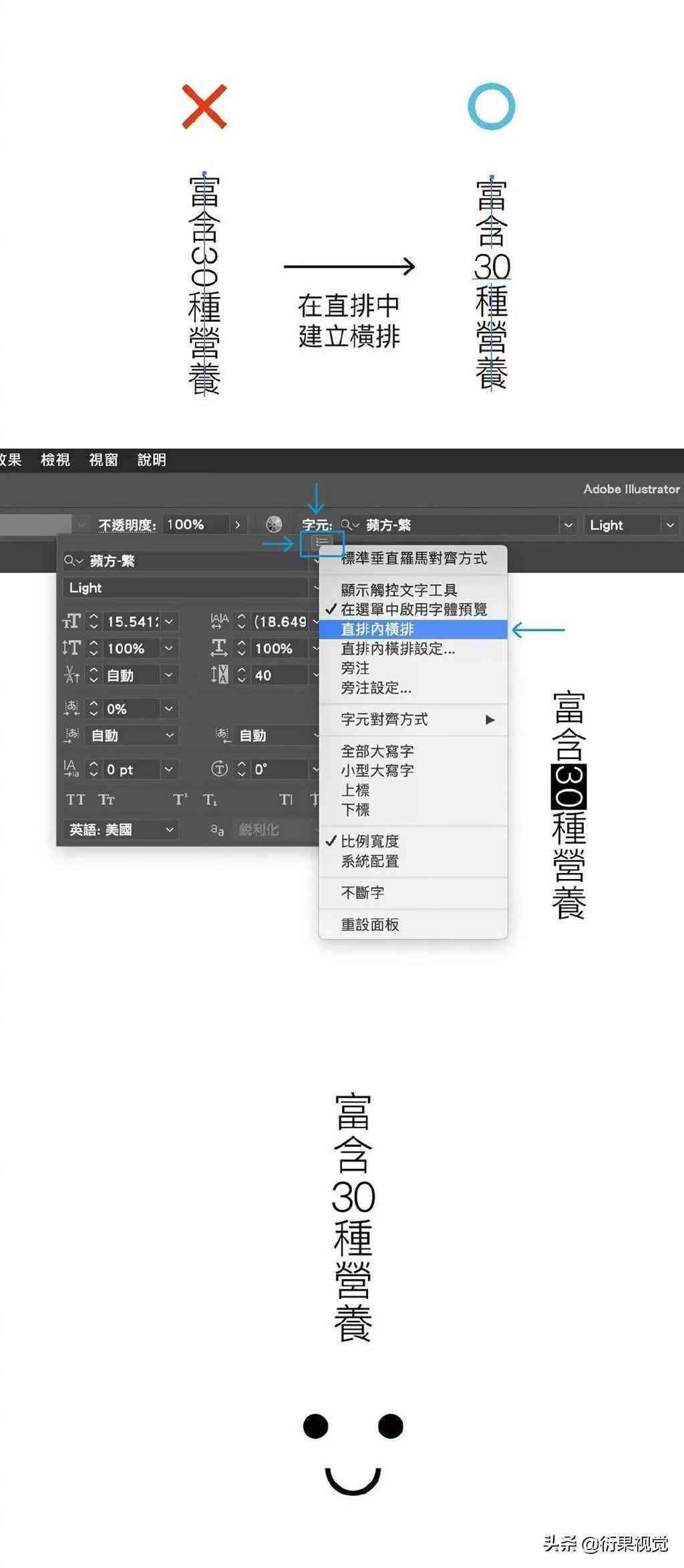
Task: Choose 標準垂直羅馬對齊方式 menu item
Action: (x=413, y=559)
